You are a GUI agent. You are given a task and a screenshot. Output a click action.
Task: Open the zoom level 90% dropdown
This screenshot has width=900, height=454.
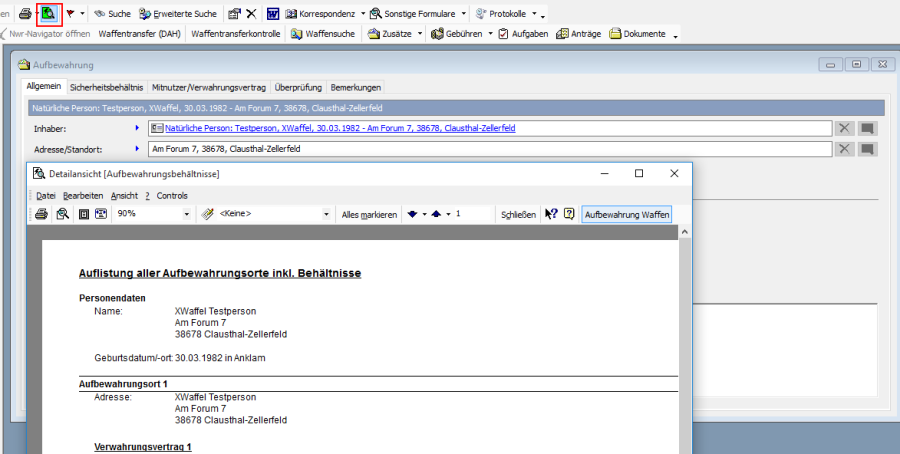pos(186,214)
